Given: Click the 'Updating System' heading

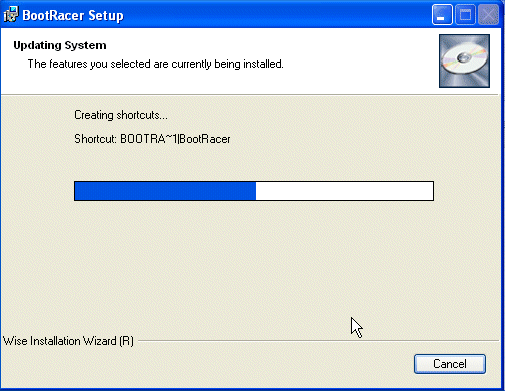Looking at the screenshot, I should point(60,45).
